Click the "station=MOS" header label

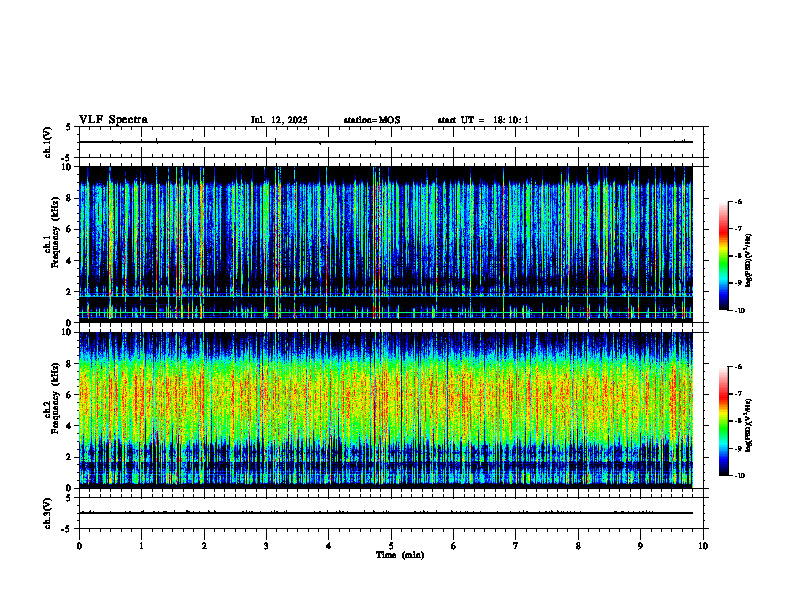(372, 120)
